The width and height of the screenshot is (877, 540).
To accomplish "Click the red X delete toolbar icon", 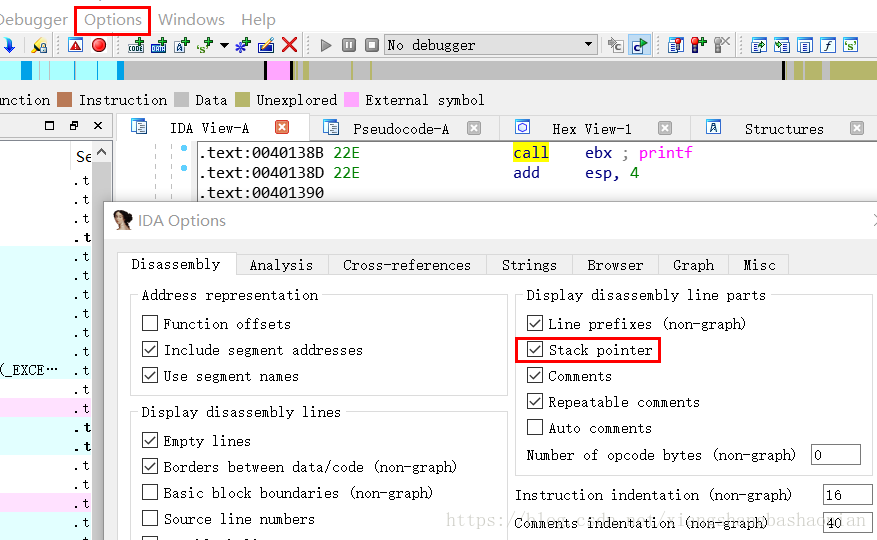I will click(289, 45).
